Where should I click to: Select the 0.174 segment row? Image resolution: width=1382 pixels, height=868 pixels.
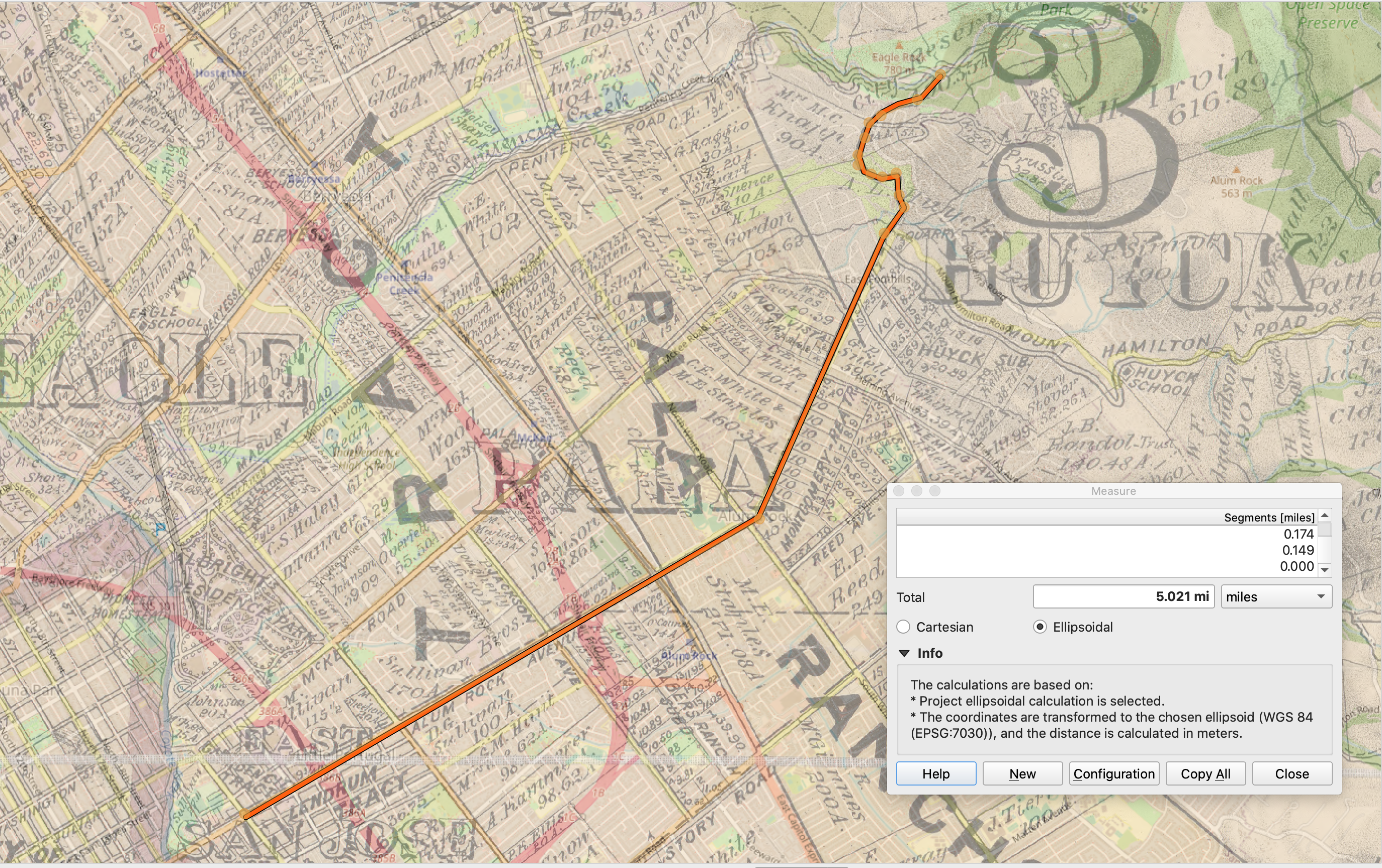click(x=1108, y=534)
